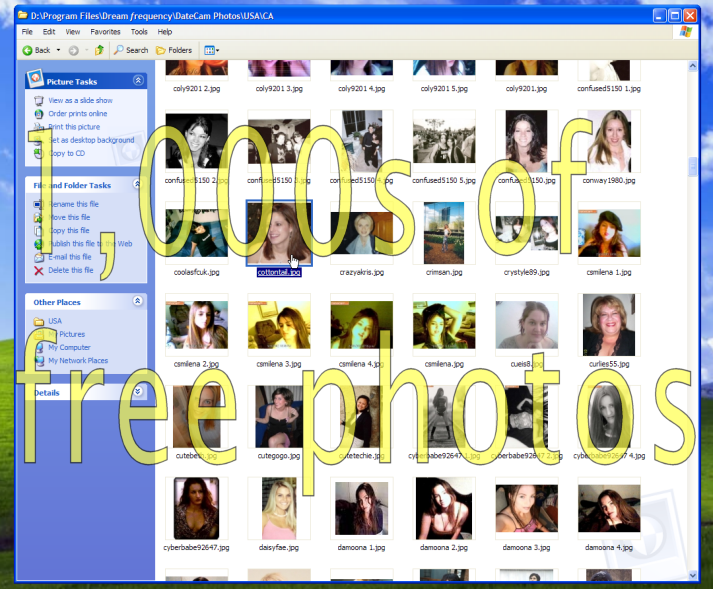The image size is (713, 589).
Task: Select the crystyle89.jpg thumbnail
Action: pos(527,233)
